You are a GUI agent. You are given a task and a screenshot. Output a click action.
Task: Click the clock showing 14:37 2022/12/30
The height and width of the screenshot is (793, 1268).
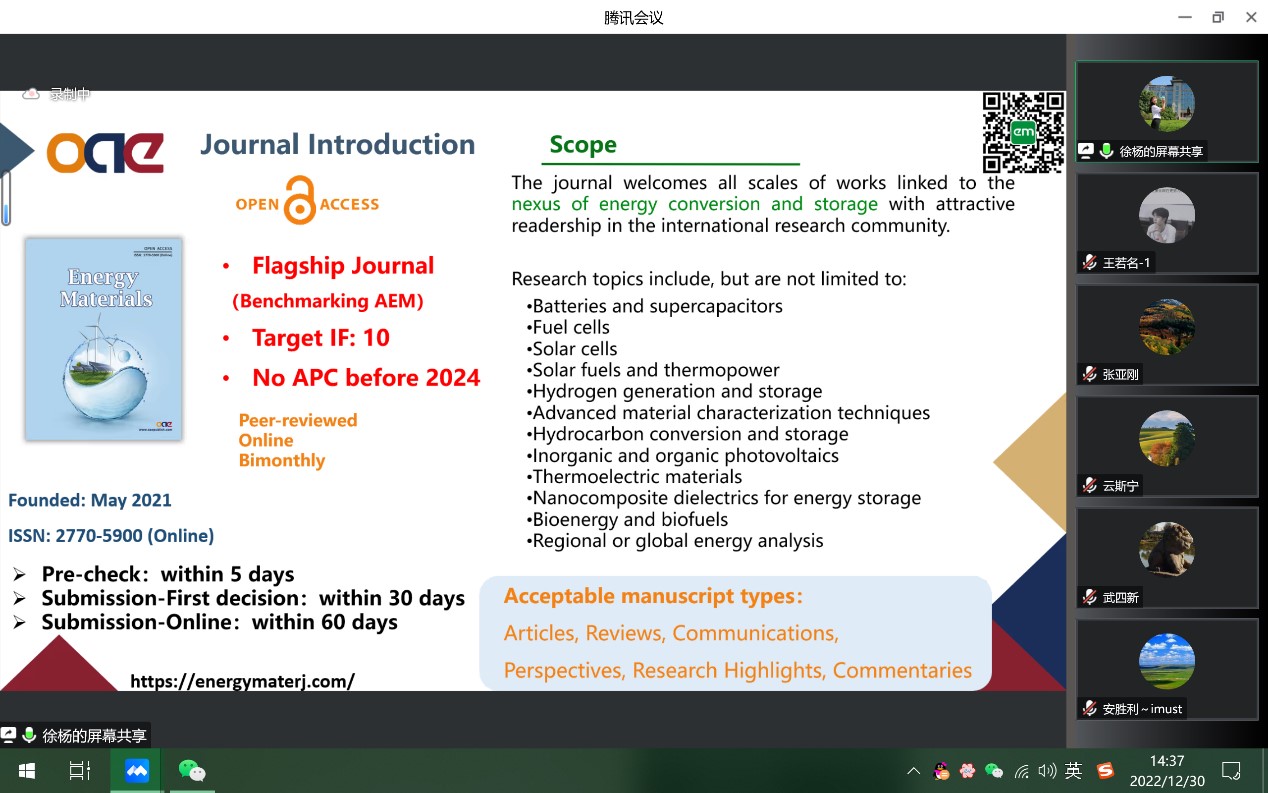[x=1167, y=771]
